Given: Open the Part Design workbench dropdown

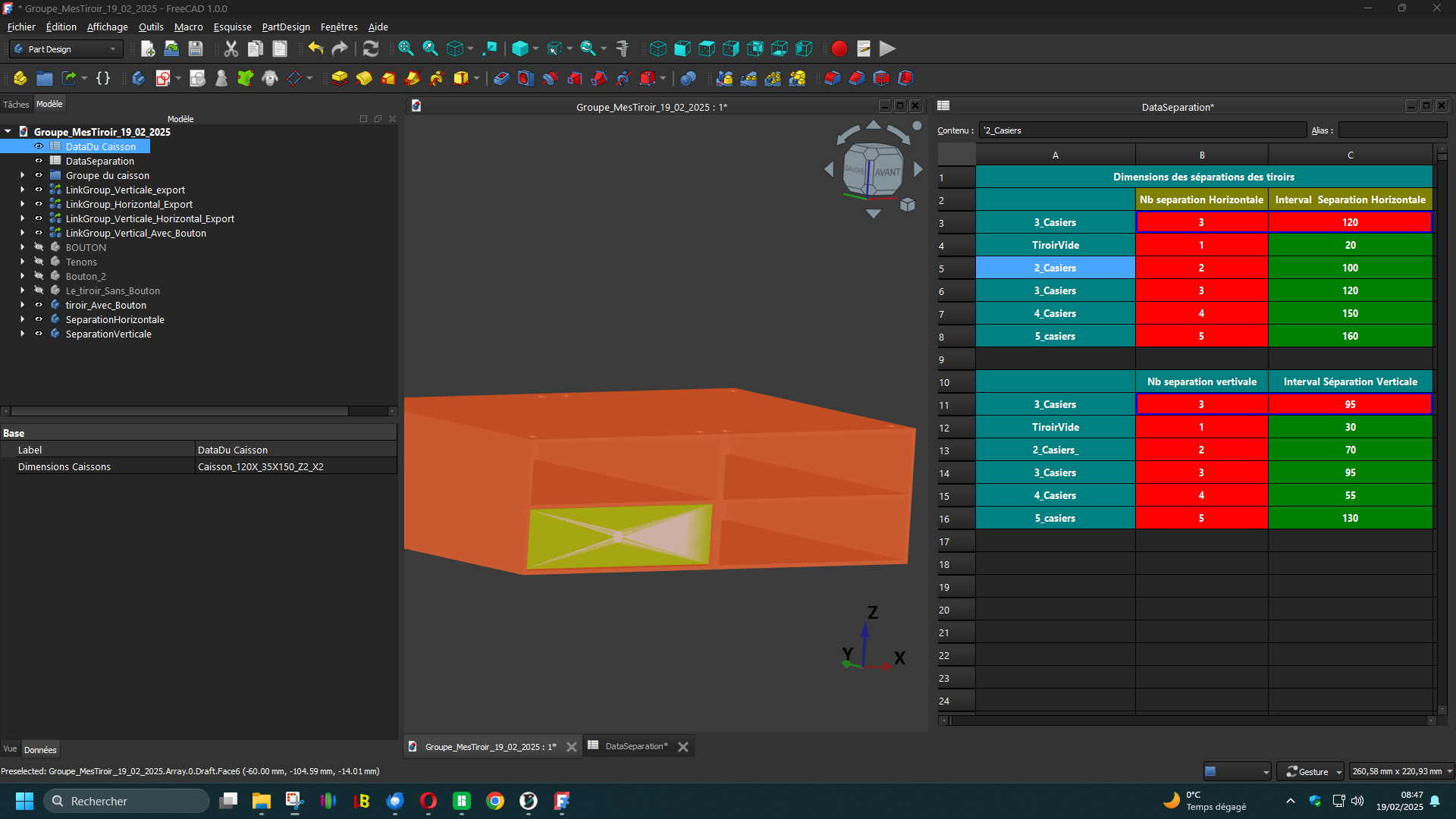Looking at the screenshot, I should point(67,49).
